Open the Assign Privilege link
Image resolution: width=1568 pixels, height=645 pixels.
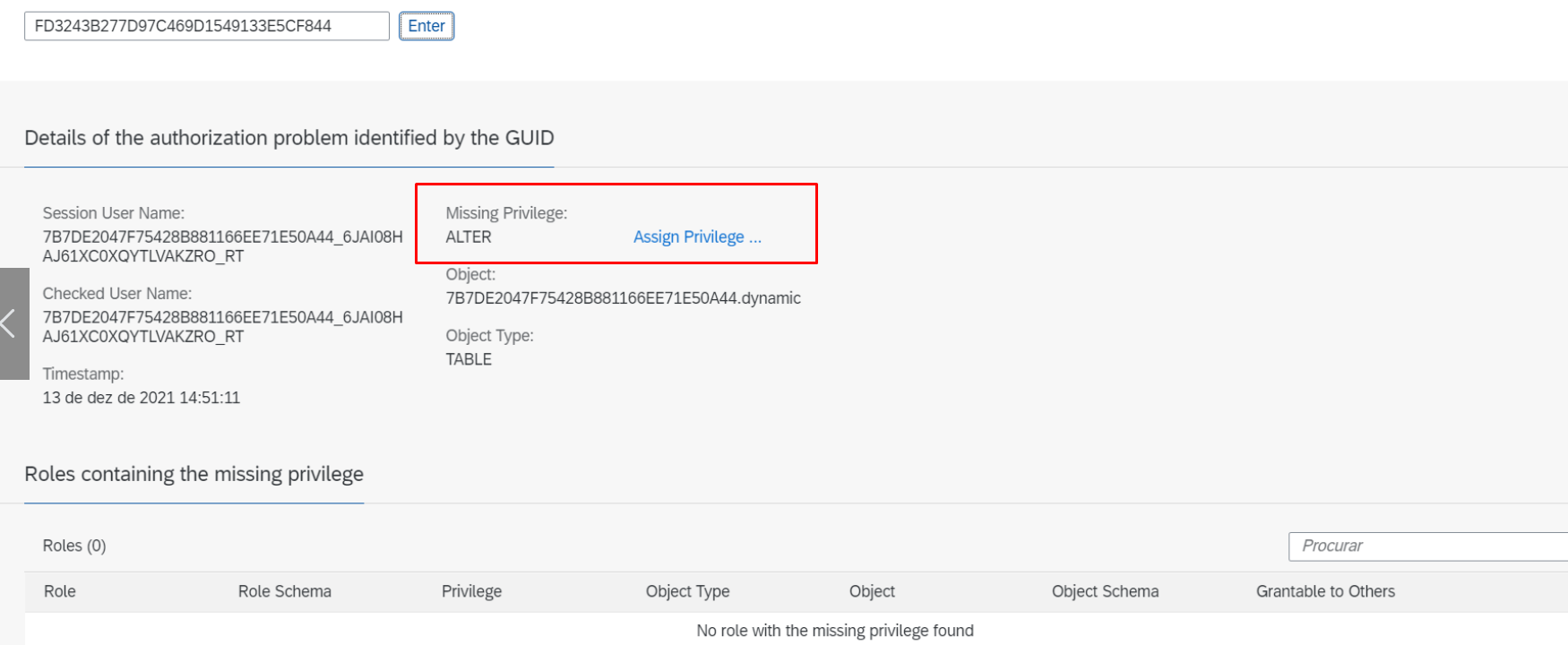[x=697, y=237]
